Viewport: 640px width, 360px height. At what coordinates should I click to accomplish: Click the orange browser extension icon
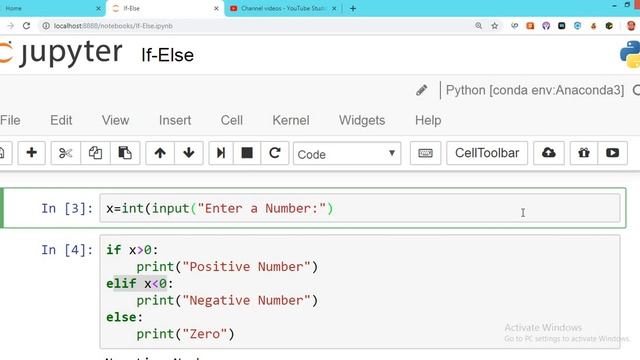tap(530, 26)
